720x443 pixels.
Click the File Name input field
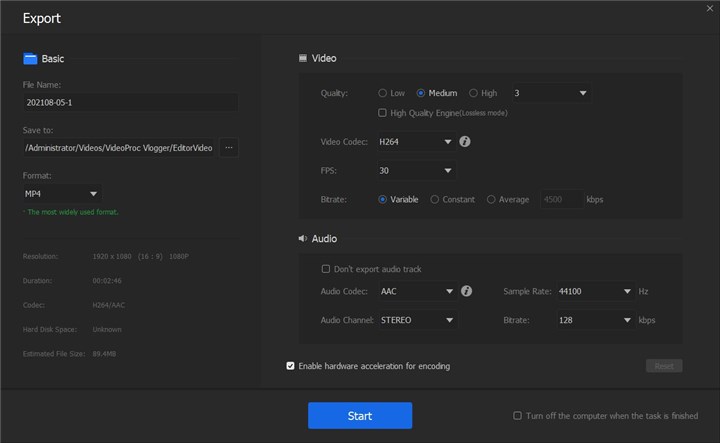pyautogui.click(x=130, y=102)
